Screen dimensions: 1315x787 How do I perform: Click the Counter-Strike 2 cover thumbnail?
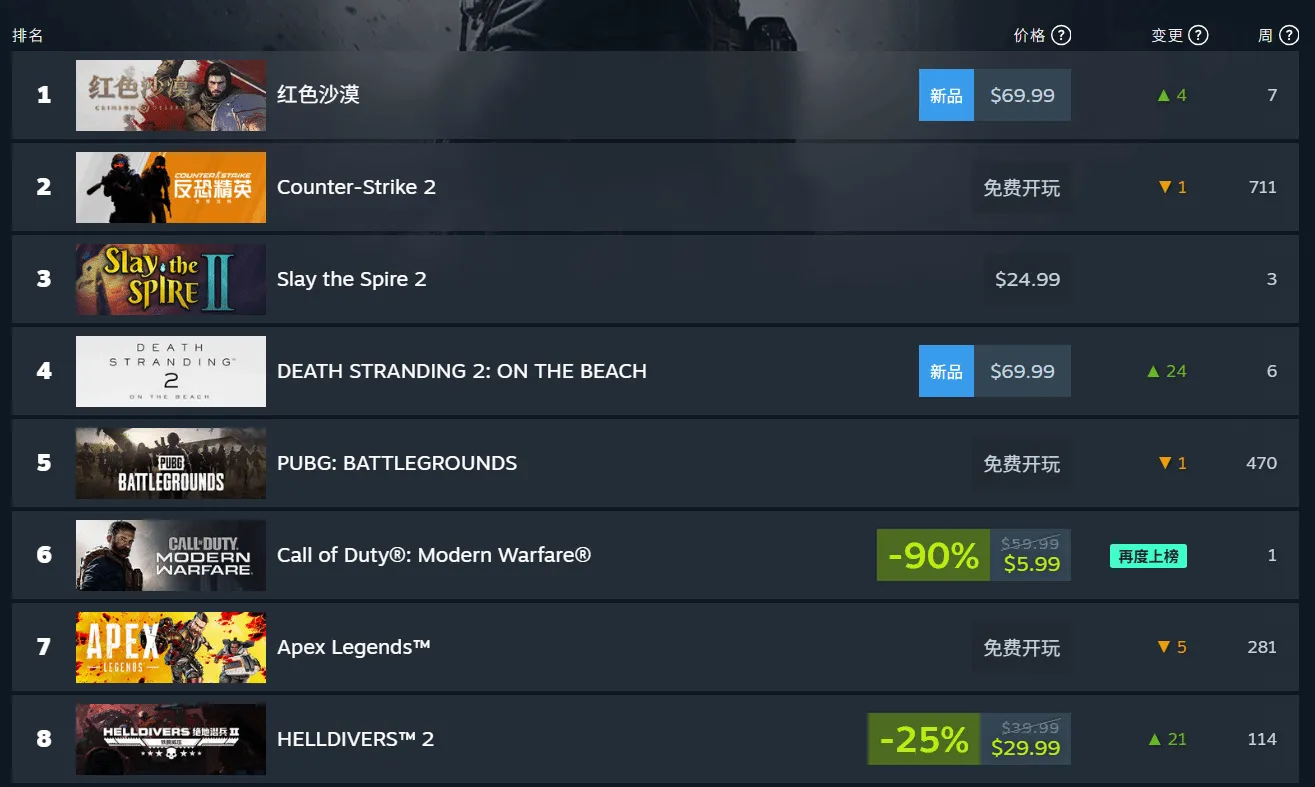[x=170, y=187]
